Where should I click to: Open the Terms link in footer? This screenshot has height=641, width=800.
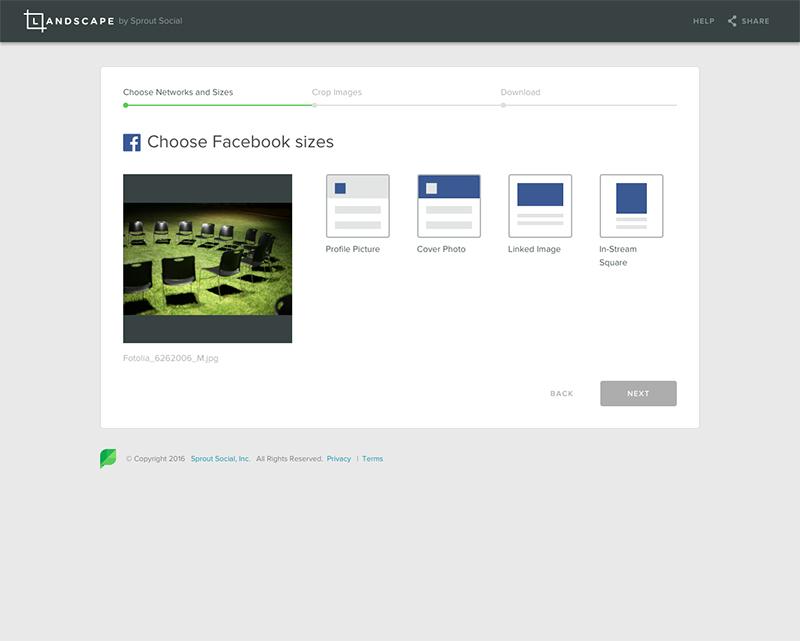(372, 459)
